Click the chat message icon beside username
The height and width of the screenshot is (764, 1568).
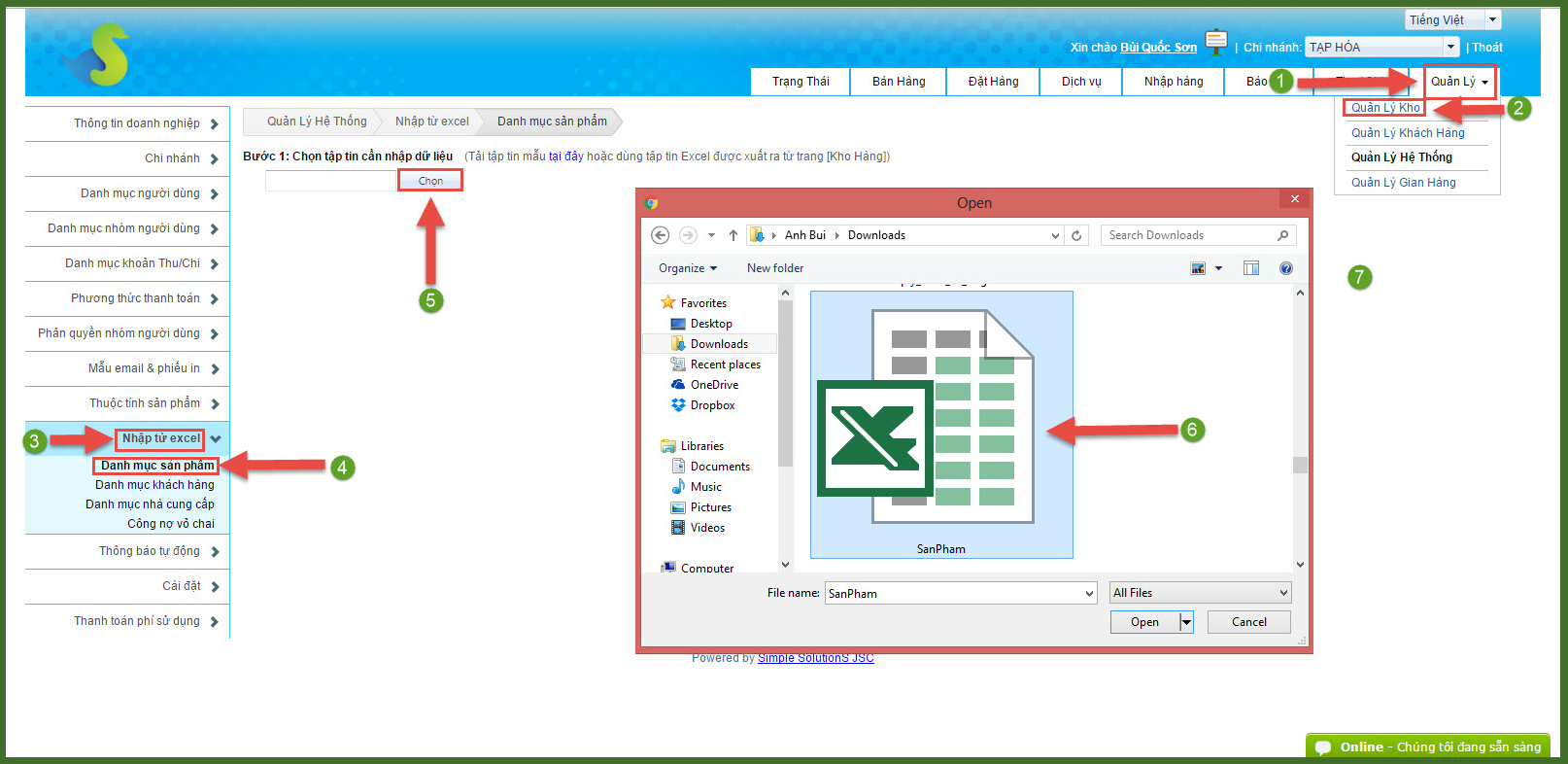click(1215, 41)
